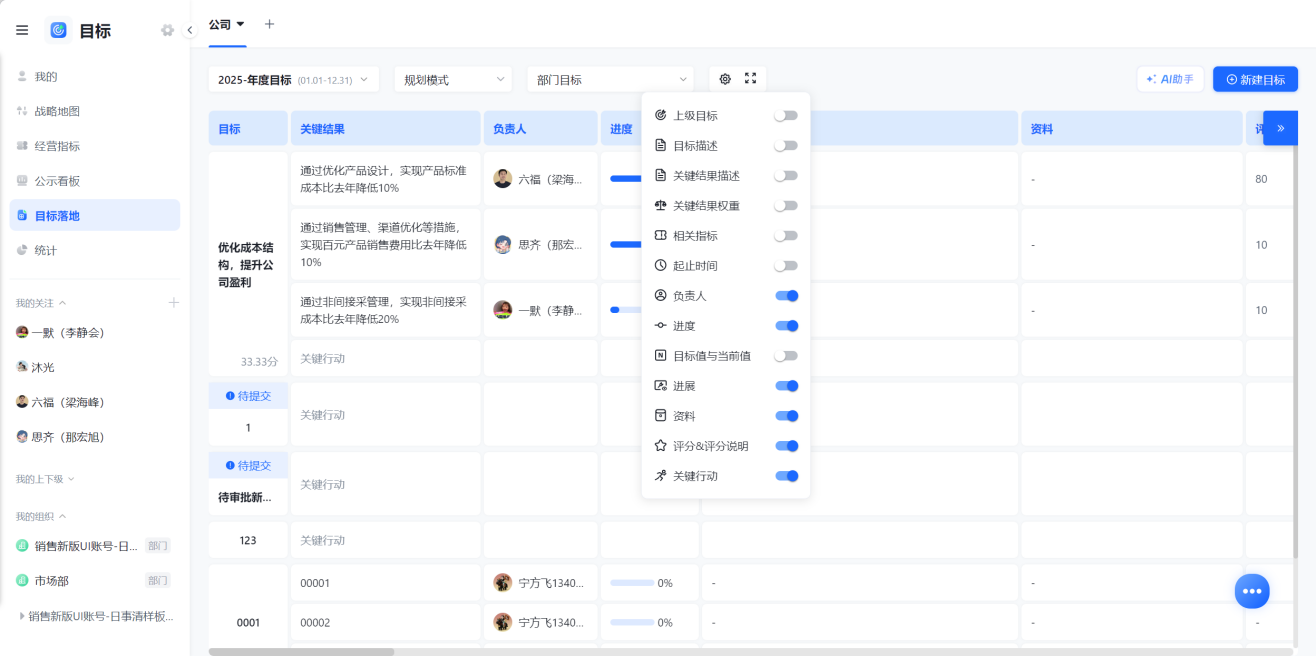Click the 市场部 organization icon
Screen dimensions: 1316x656
tap(22, 581)
